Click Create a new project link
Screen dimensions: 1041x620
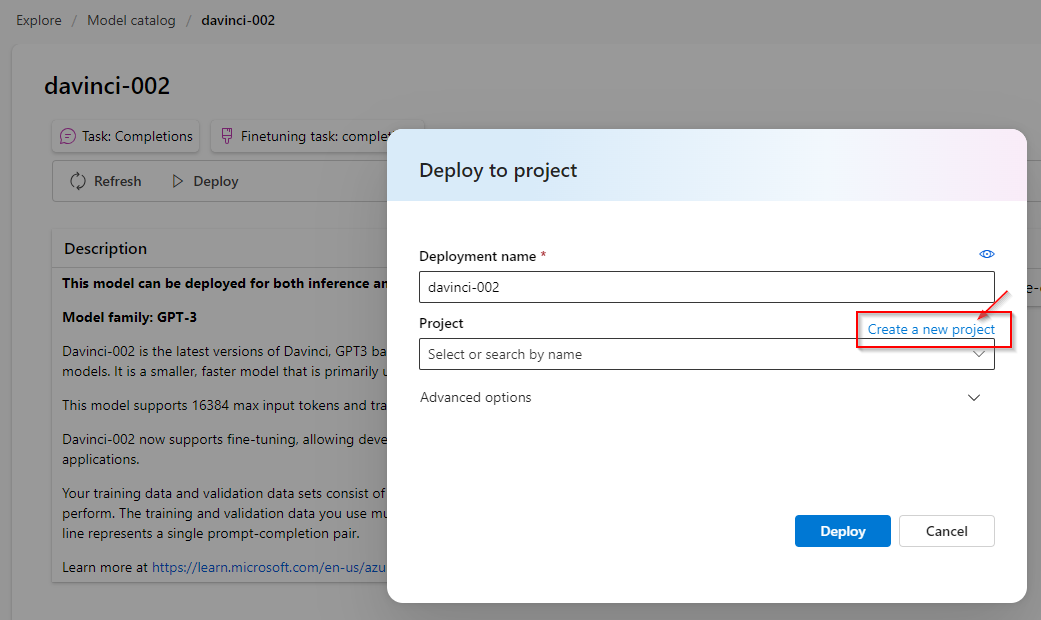[931, 328]
